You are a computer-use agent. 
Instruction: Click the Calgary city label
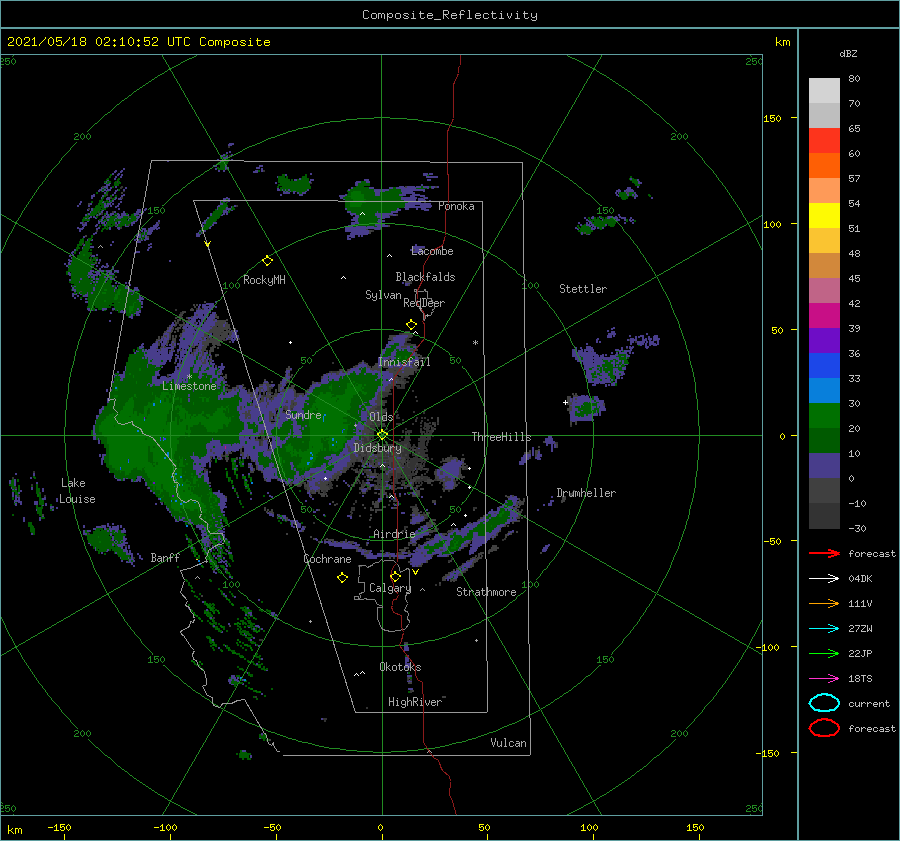(390, 588)
